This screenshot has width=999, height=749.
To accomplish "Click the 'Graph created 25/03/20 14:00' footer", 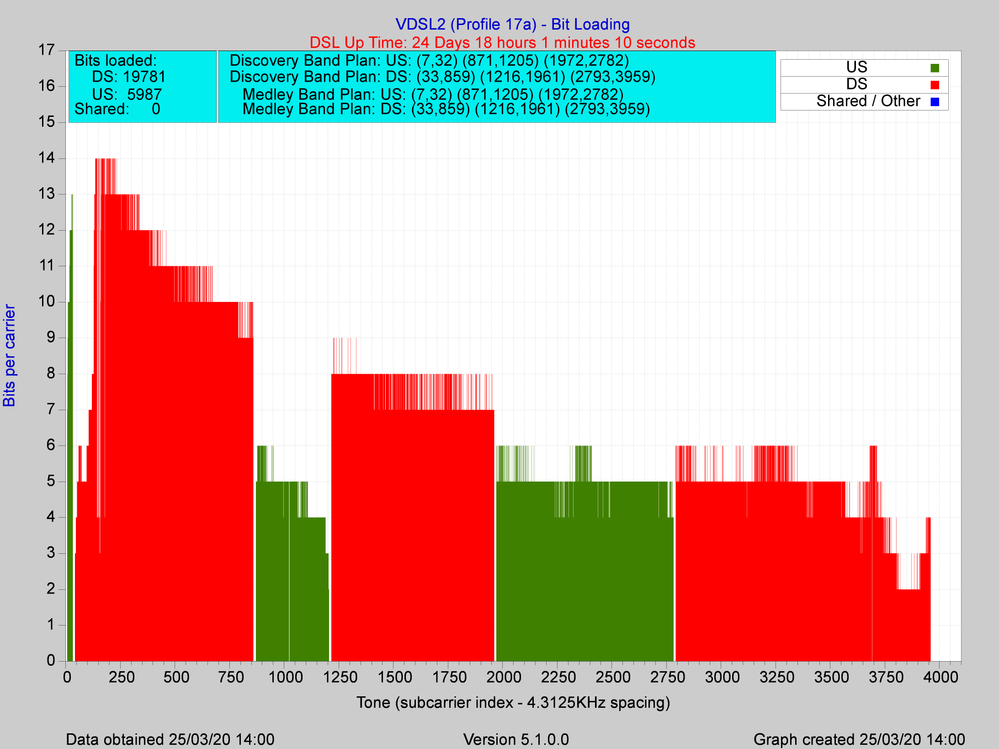I will 858,739.
